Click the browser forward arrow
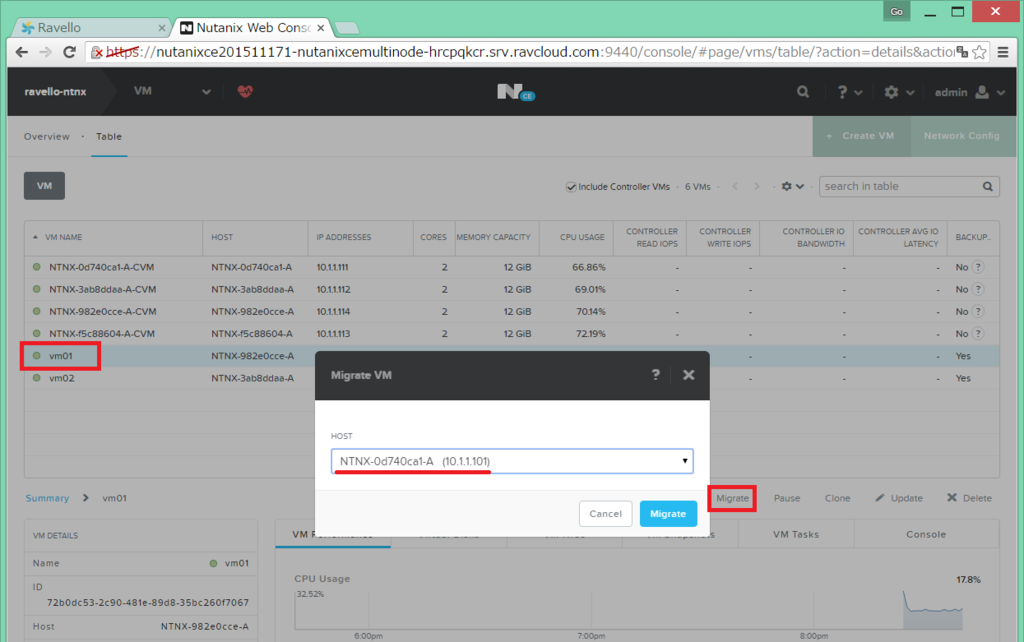The image size is (1024, 642). click(x=45, y=52)
